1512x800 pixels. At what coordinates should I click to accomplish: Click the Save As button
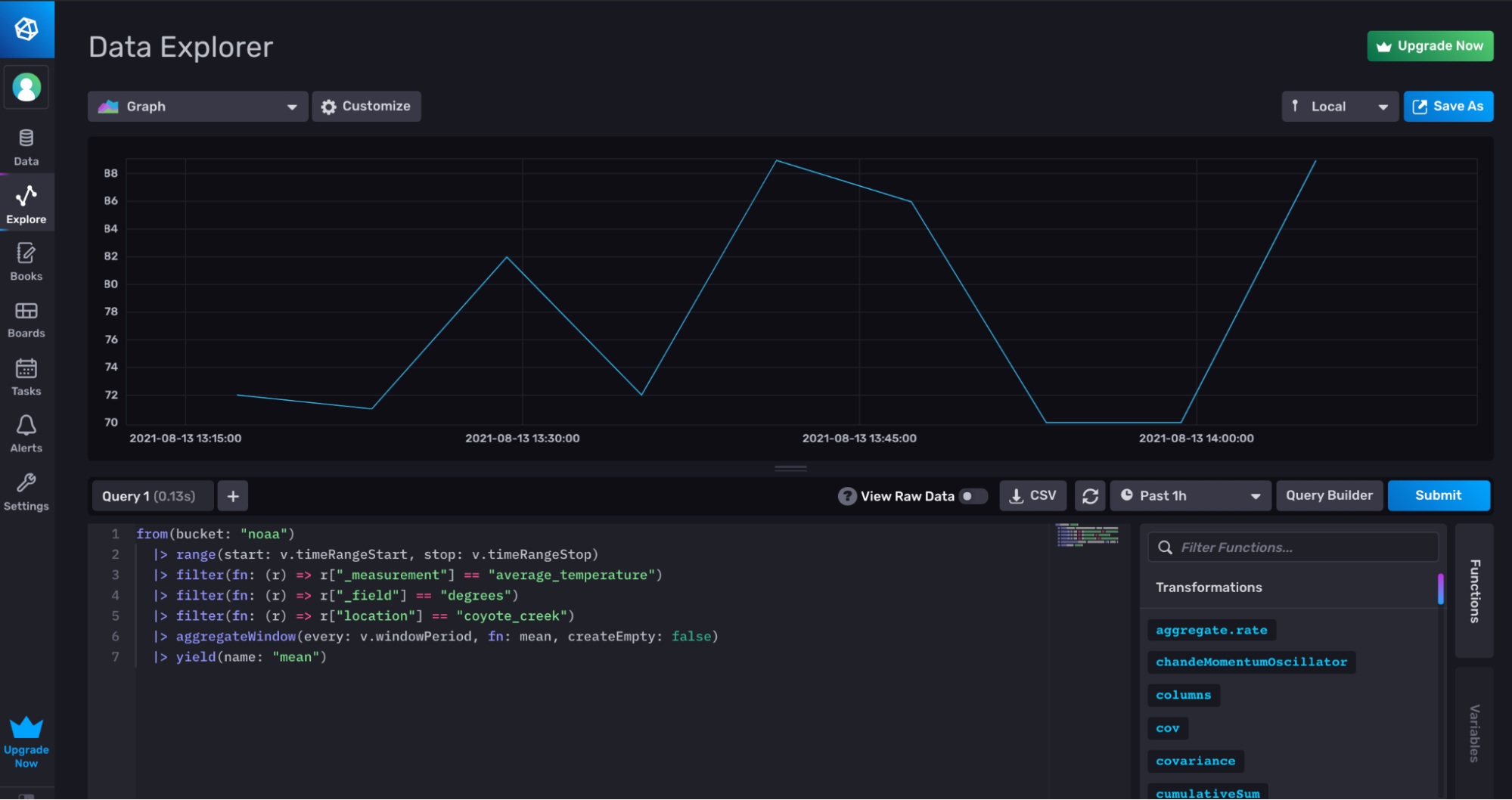click(x=1448, y=107)
